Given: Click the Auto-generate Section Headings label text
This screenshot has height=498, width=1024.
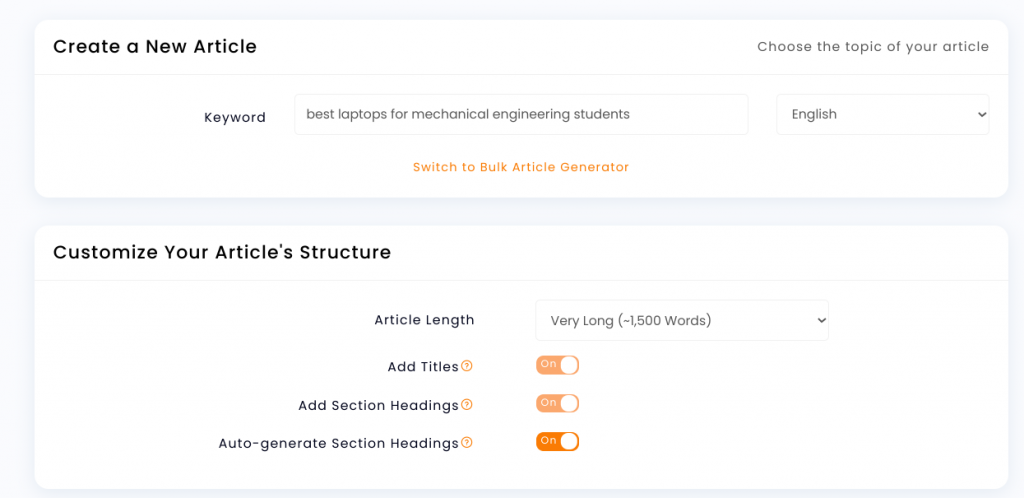Looking at the screenshot, I should (338, 443).
